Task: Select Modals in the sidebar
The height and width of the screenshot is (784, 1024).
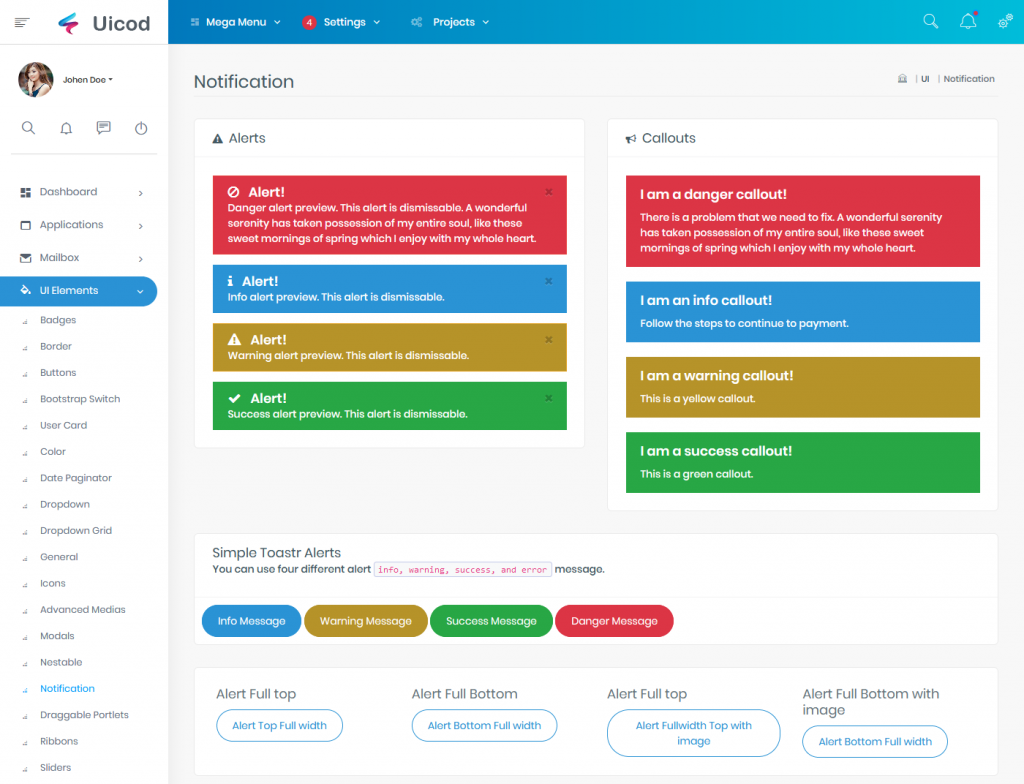Action: tap(57, 635)
